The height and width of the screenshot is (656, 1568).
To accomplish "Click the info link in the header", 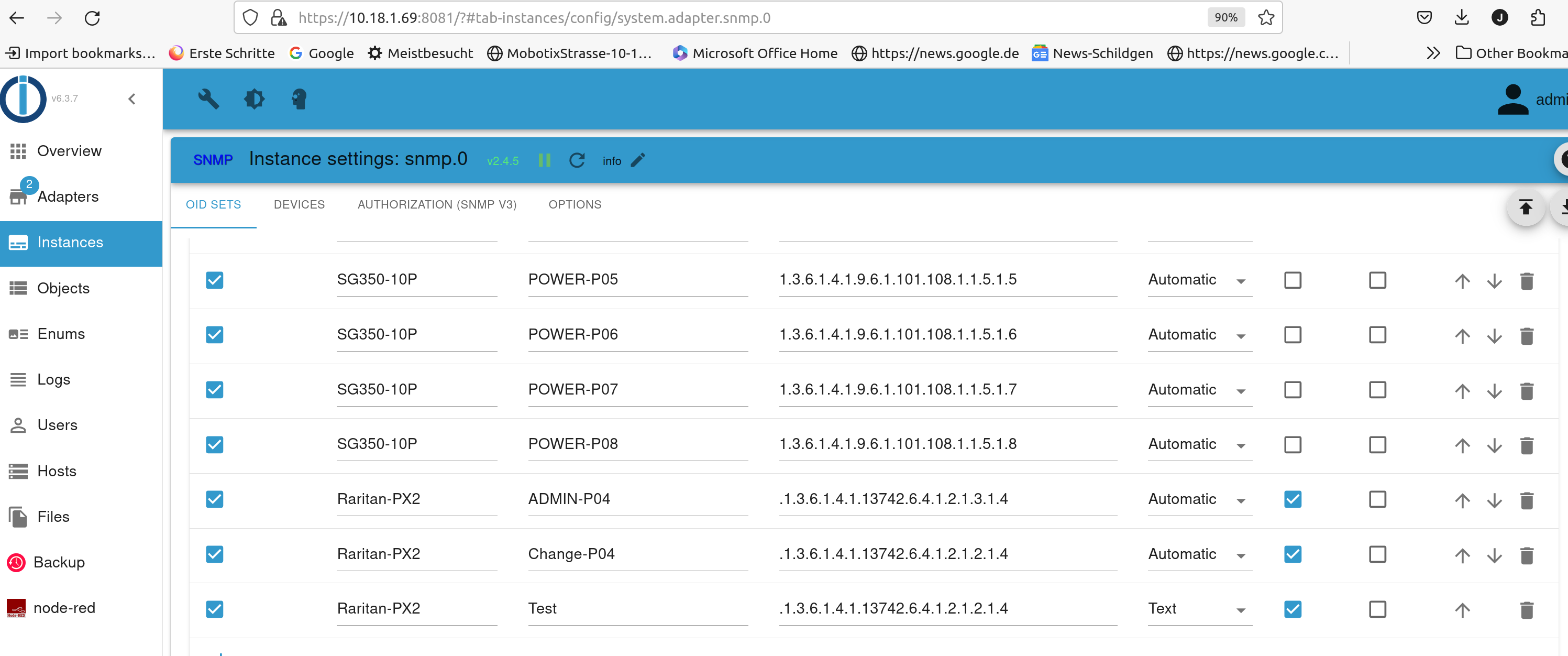I will pos(612,160).
